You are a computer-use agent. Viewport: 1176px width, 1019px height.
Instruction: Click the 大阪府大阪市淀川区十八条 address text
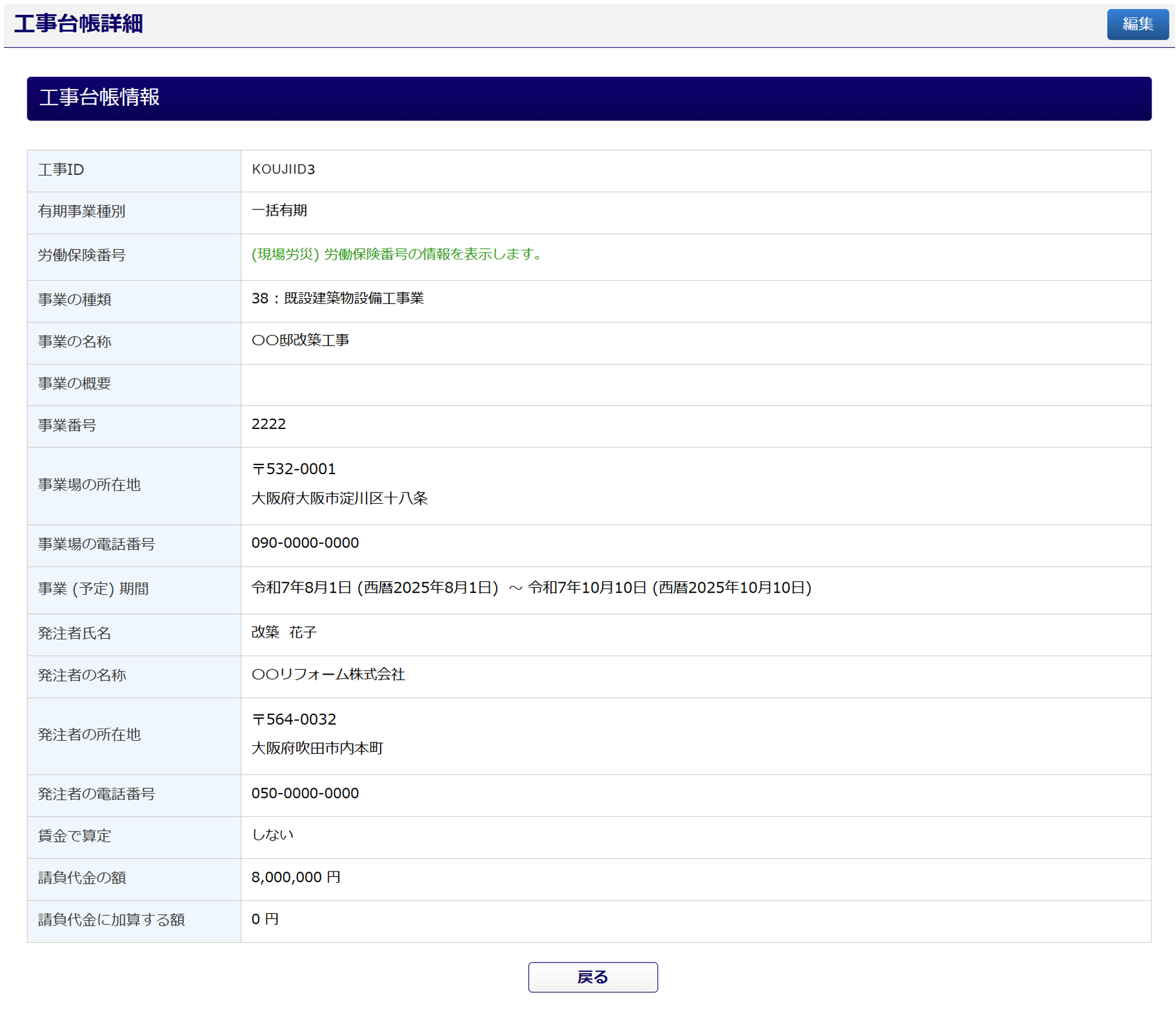pos(339,498)
